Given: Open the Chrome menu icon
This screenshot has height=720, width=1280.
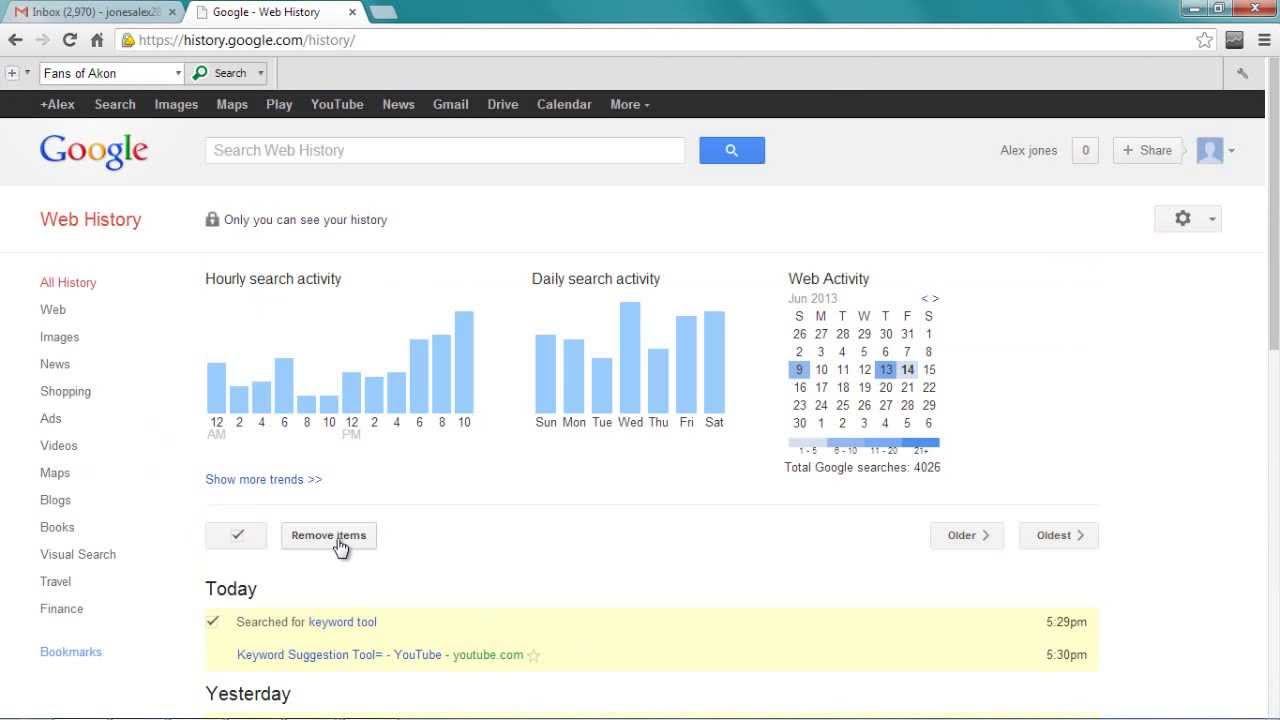Looking at the screenshot, I should tap(1264, 40).
